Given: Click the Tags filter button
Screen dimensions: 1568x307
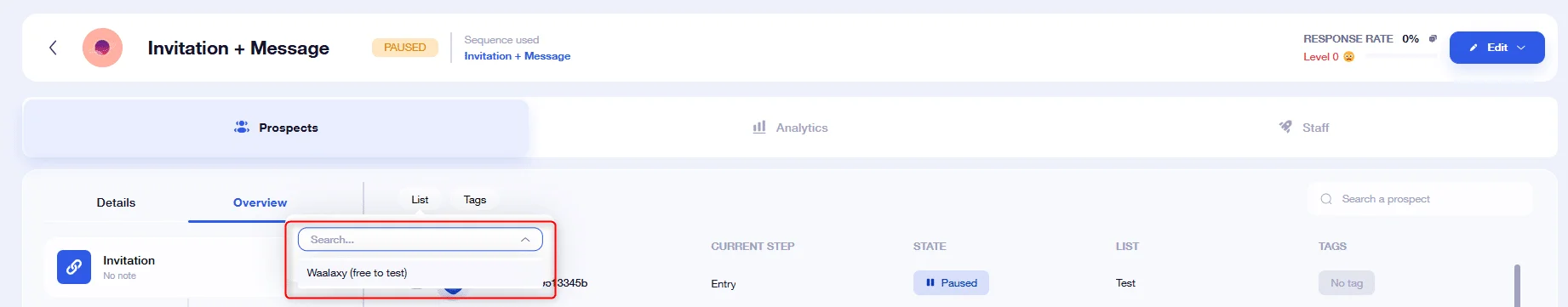Looking at the screenshot, I should [475, 200].
